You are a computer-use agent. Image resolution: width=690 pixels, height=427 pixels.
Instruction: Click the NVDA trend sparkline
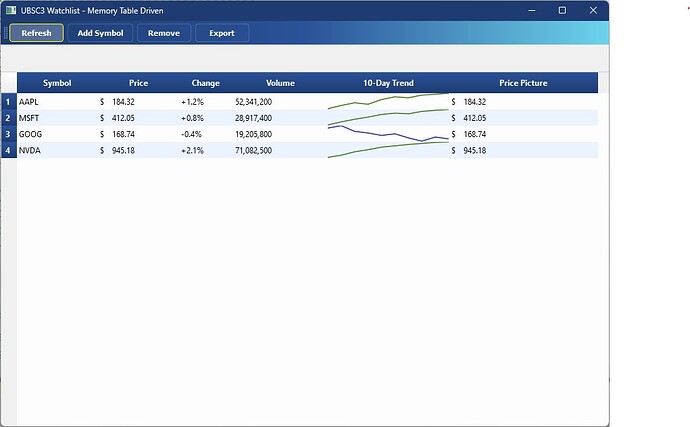(388, 150)
